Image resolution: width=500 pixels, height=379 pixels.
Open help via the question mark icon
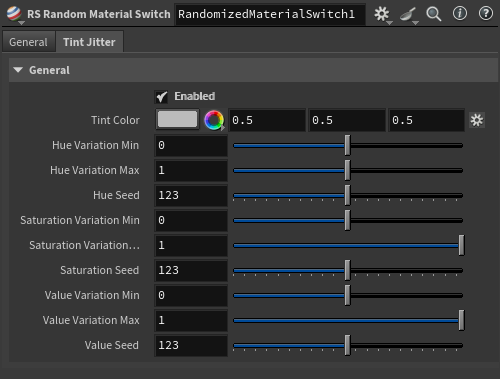[x=486, y=14]
